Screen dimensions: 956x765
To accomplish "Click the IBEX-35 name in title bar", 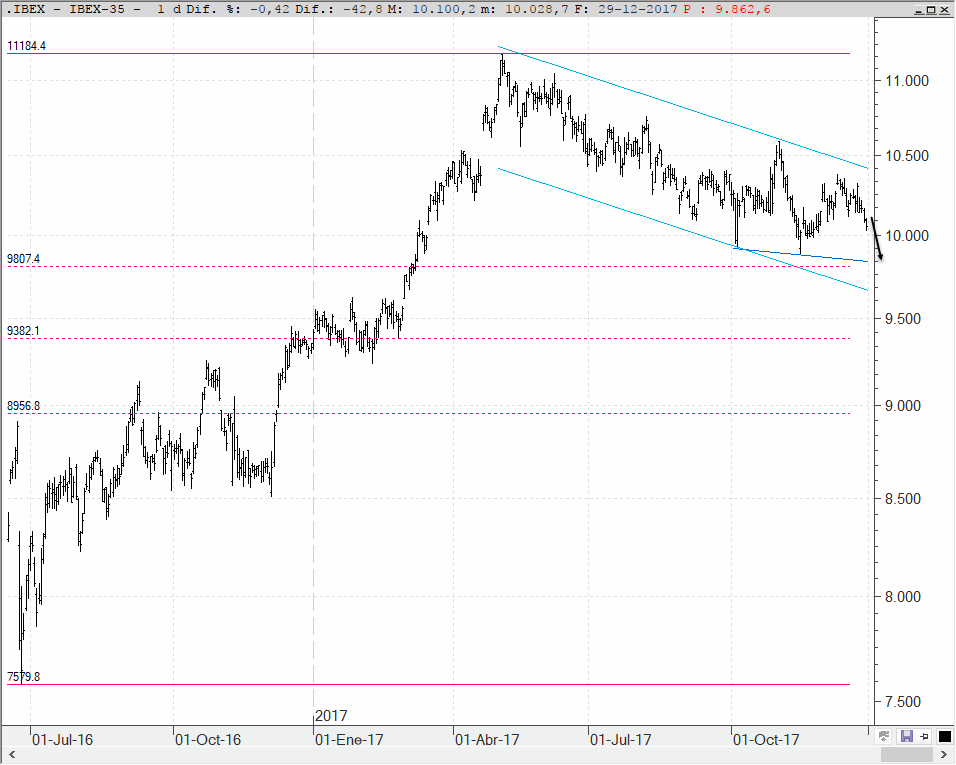I will [96, 9].
